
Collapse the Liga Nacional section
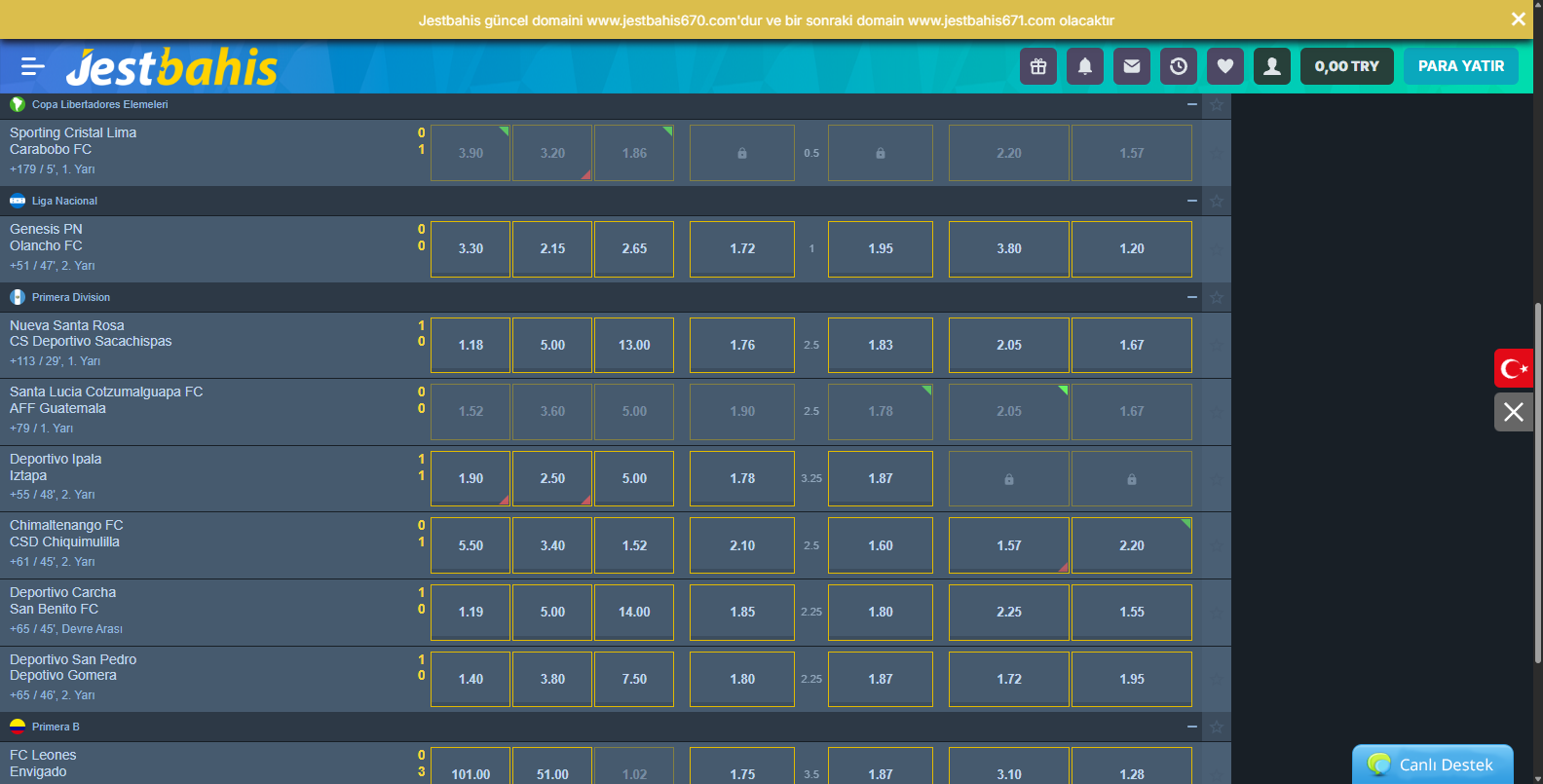[1191, 201]
